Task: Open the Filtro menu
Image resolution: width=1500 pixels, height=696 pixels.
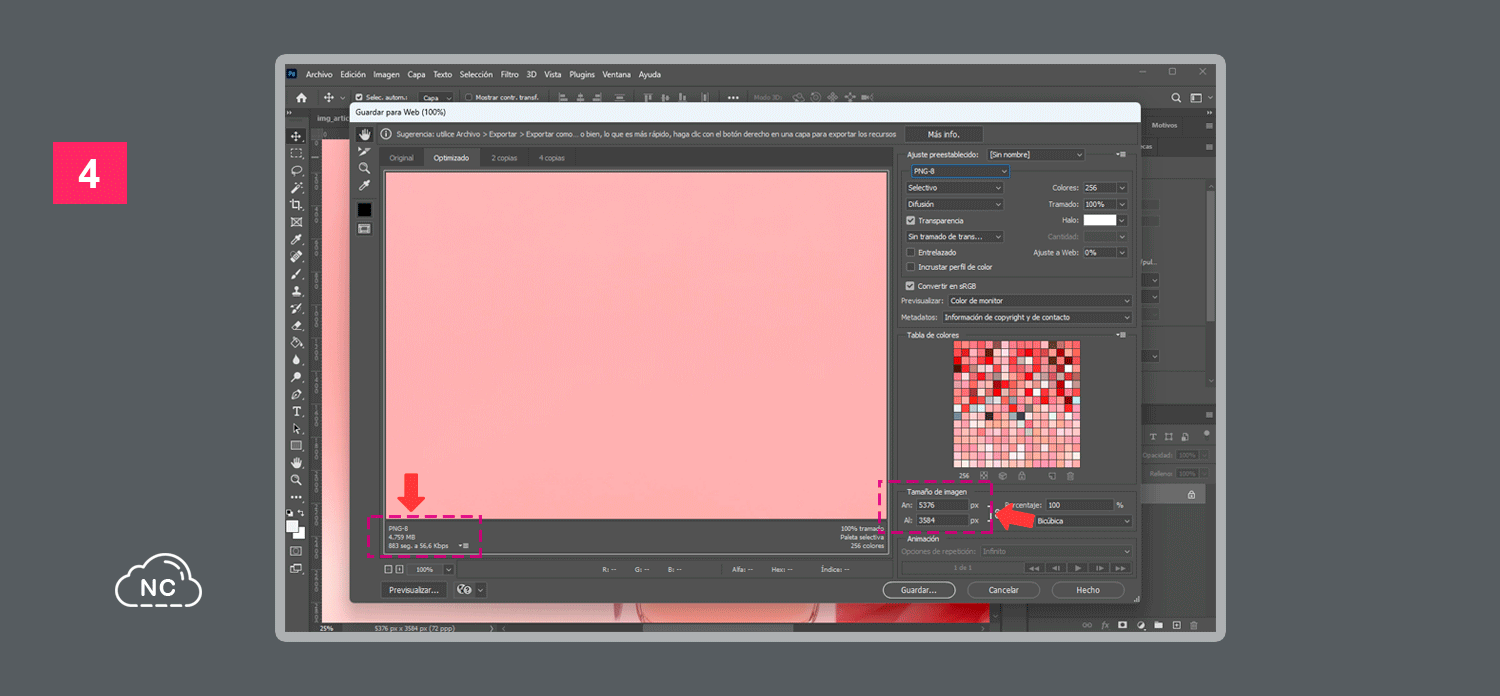Action: click(509, 74)
